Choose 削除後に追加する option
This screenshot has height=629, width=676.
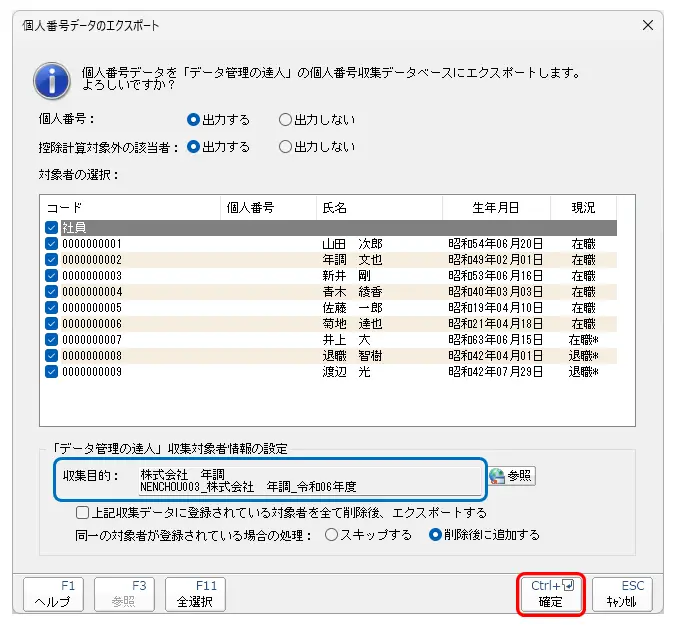(435, 535)
